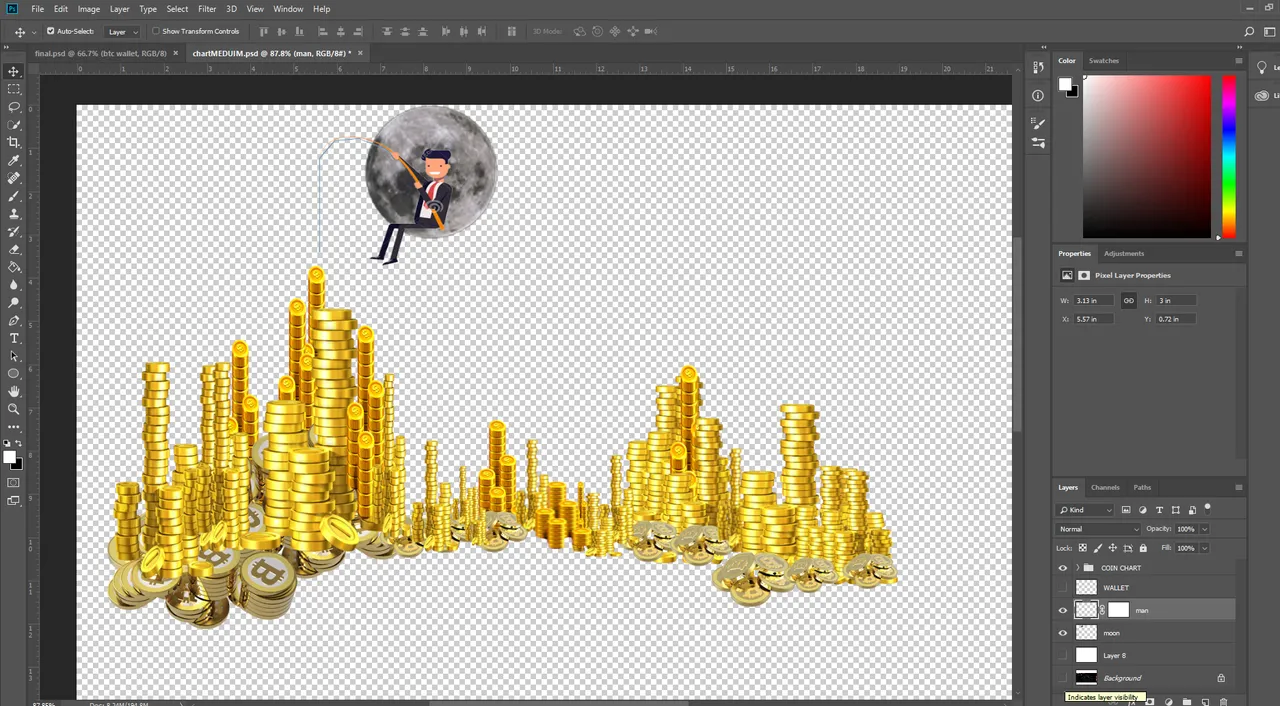Viewport: 1280px width, 706px height.
Task: Show the WALLET layer
Action: (x=1063, y=588)
